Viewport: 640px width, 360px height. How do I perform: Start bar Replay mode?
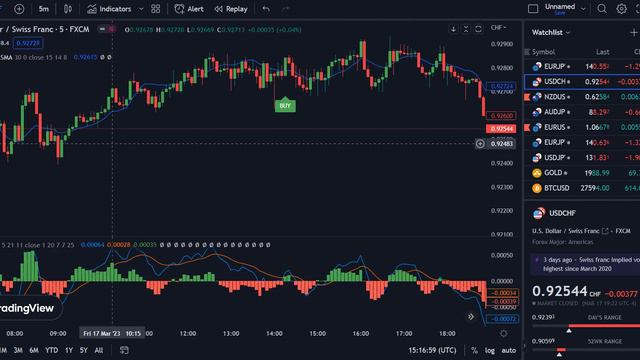point(231,9)
